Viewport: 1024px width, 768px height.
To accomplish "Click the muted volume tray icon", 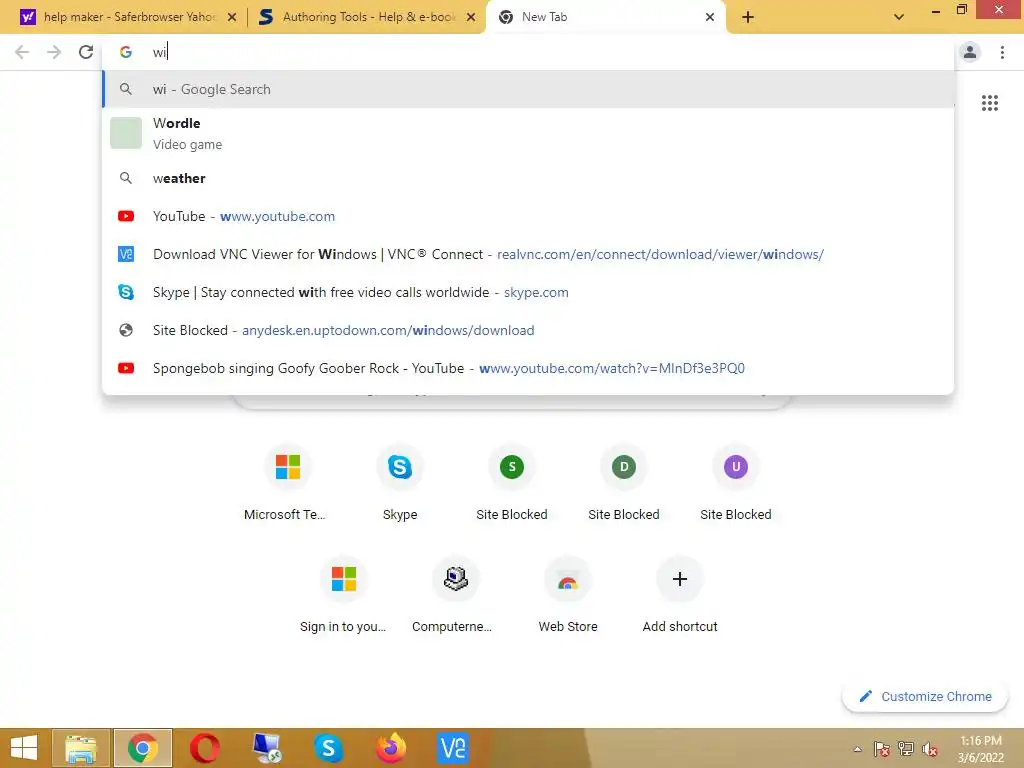I will click(x=929, y=749).
